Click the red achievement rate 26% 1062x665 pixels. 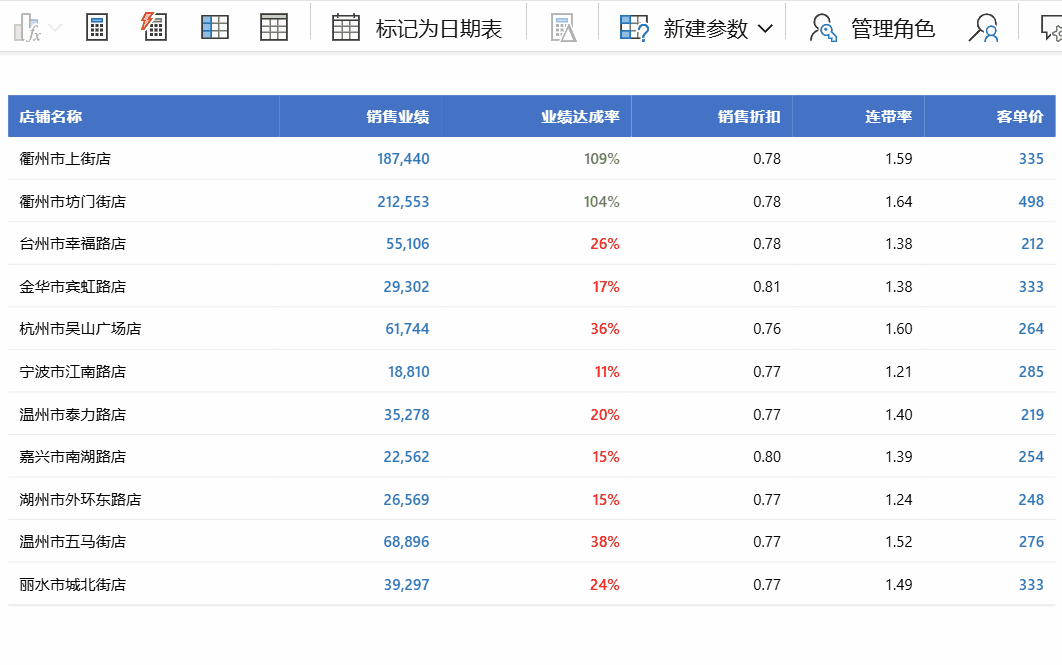tap(605, 244)
